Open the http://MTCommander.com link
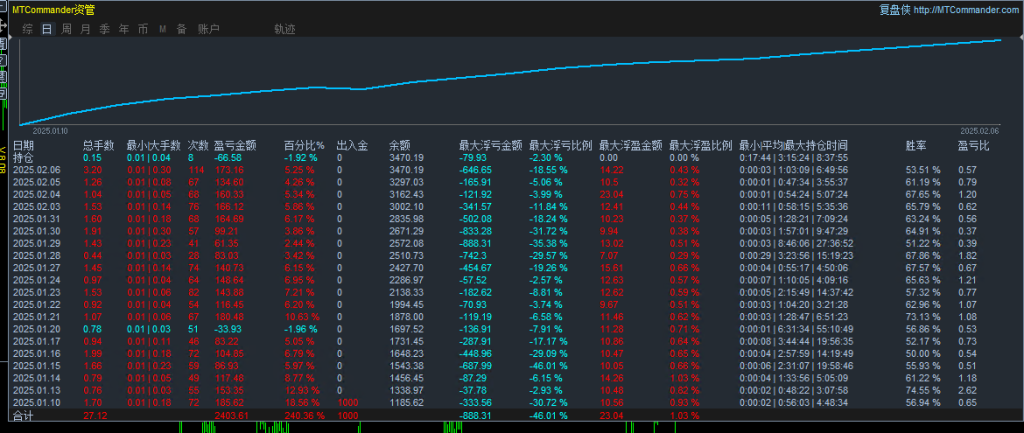Viewport: 1024px width, 433px height. 966,10
